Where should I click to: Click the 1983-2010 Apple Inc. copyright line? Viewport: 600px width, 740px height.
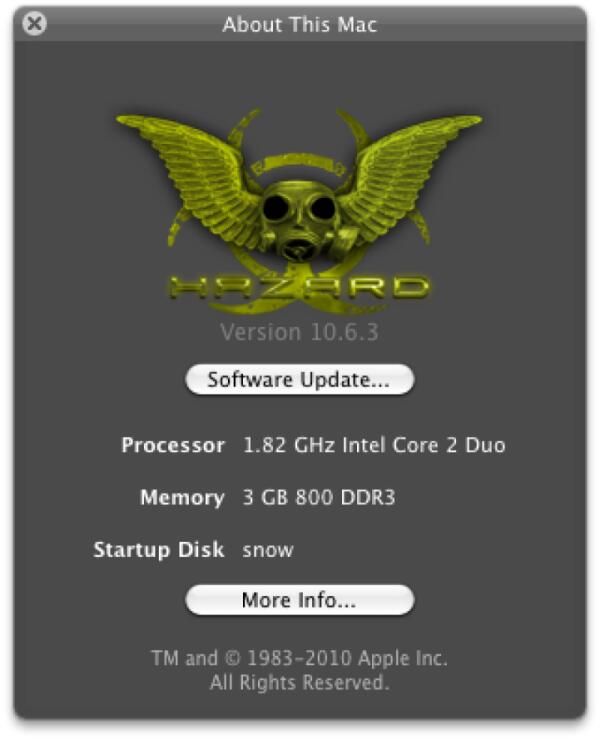tap(299, 658)
